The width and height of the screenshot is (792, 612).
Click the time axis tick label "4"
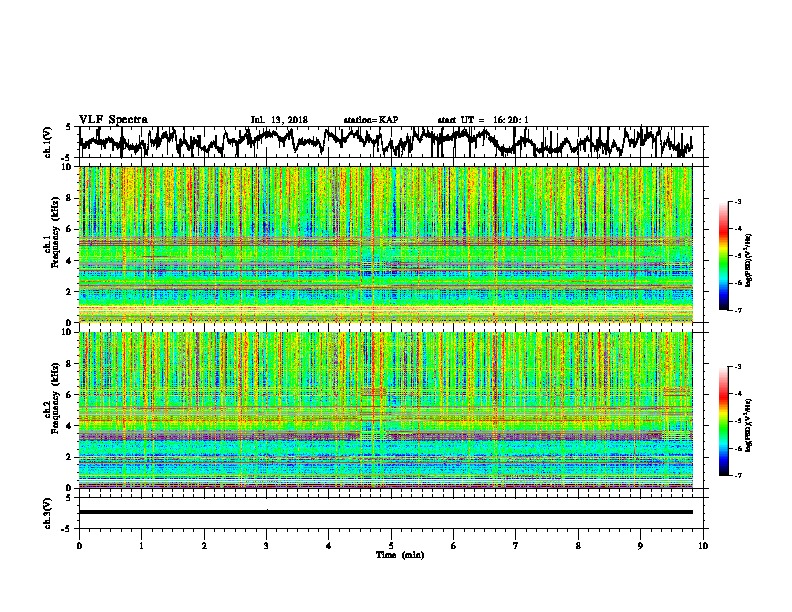[x=329, y=546]
